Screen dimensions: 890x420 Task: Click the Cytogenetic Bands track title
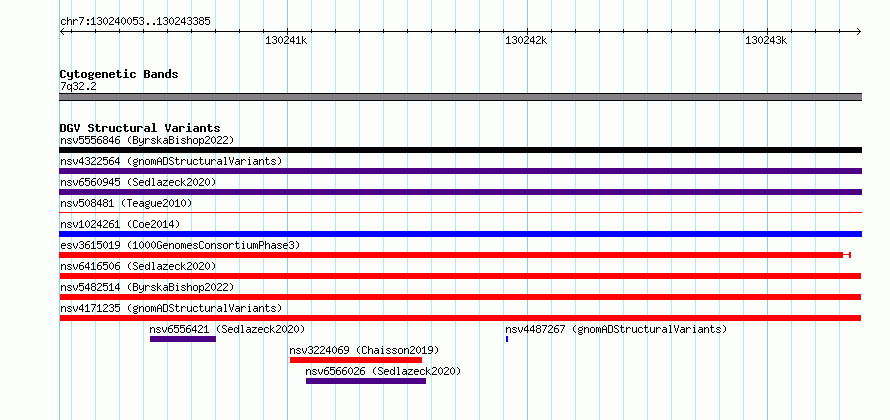click(119, 74)
